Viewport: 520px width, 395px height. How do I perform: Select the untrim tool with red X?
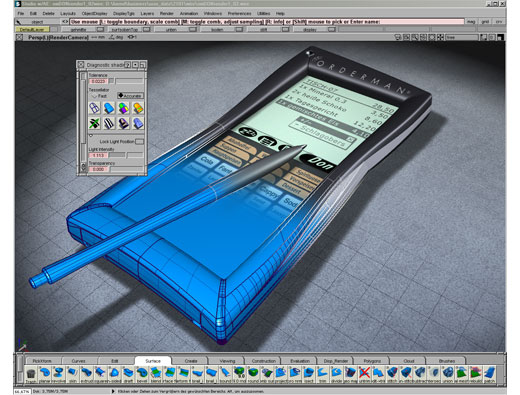(x=365, y=374)
